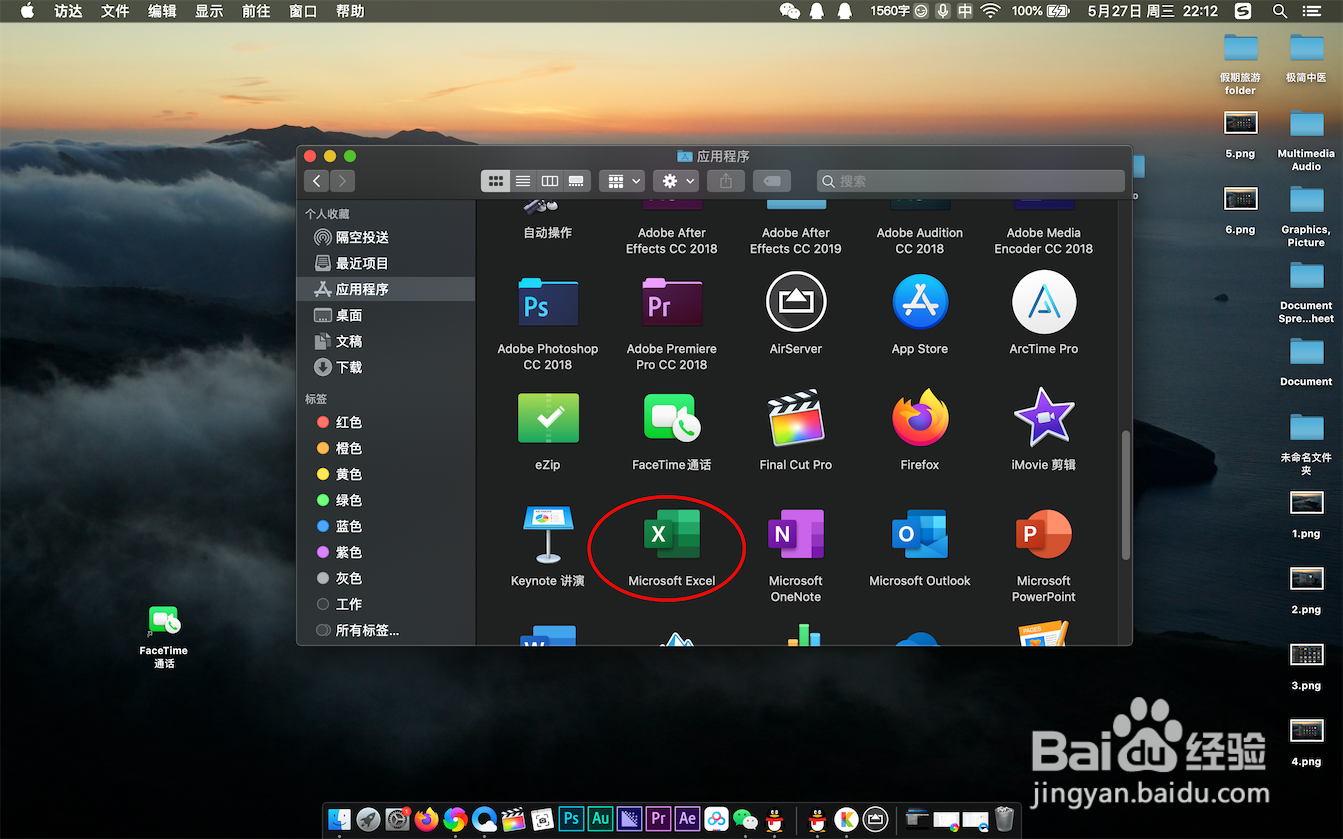Open Spotlight search in menu bar
This screenshot has width=1343, height=839.
[1279, 11]
